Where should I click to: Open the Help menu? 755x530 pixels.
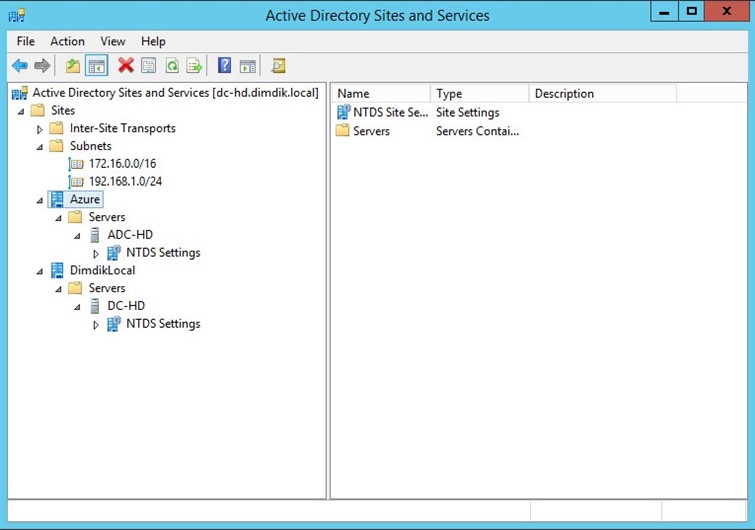(x=153, y=41)
